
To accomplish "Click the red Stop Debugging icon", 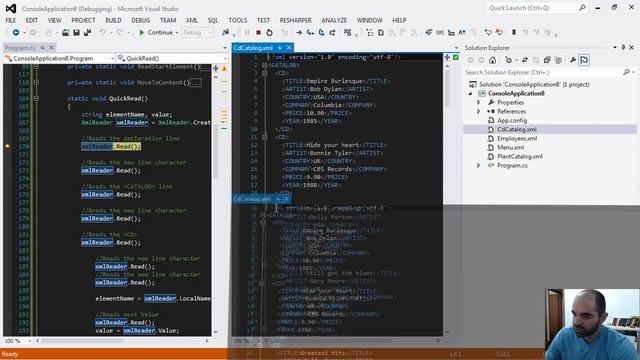I will [258, 33].
